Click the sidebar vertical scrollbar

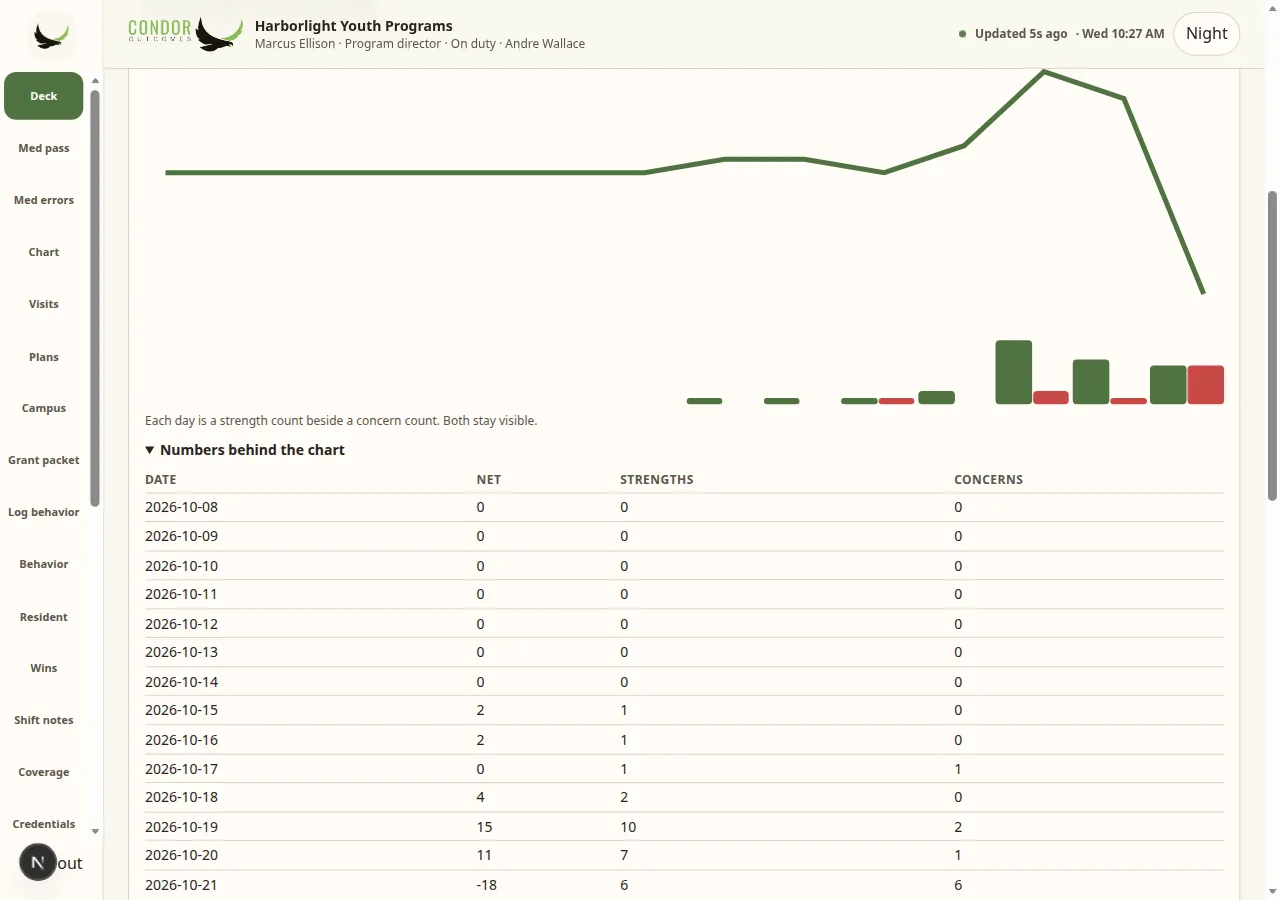click(95, 298)
